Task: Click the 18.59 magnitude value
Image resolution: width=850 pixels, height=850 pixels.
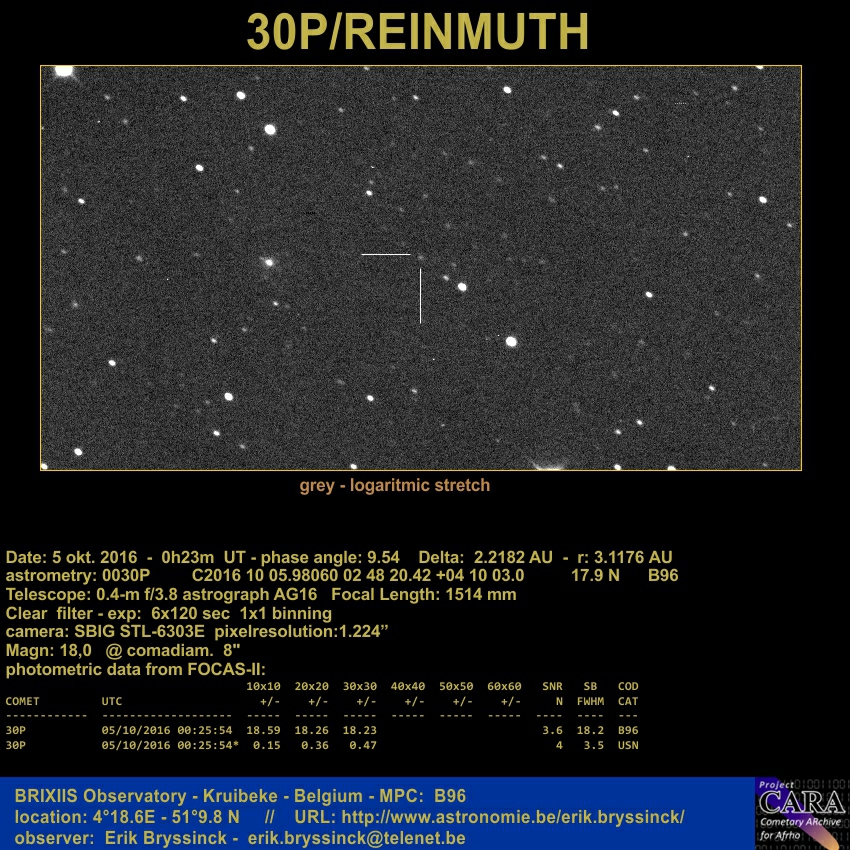Action: [x=263, y=730]
